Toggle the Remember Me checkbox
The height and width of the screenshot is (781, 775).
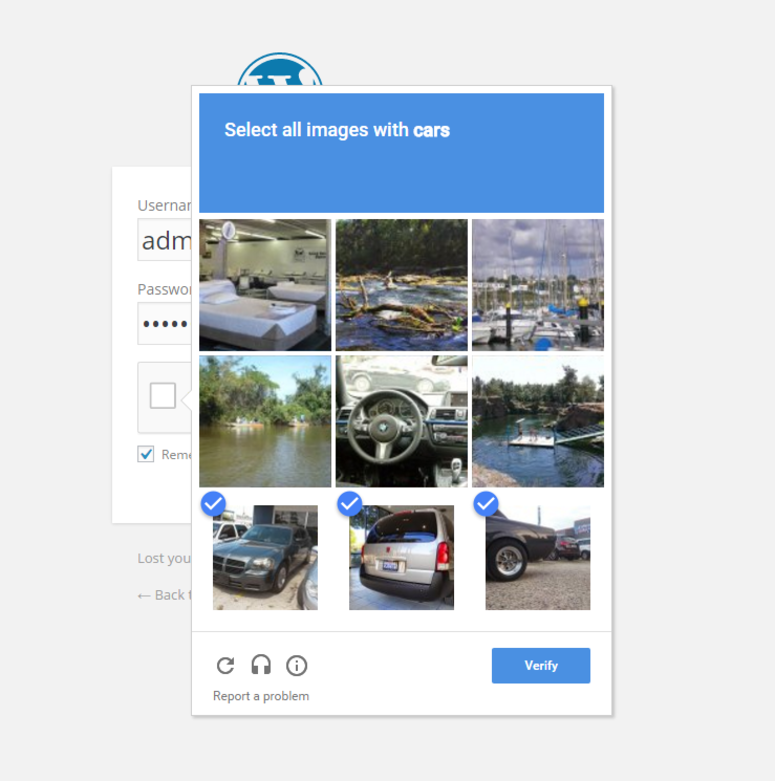pyautogui.click(x=146, y=454)
